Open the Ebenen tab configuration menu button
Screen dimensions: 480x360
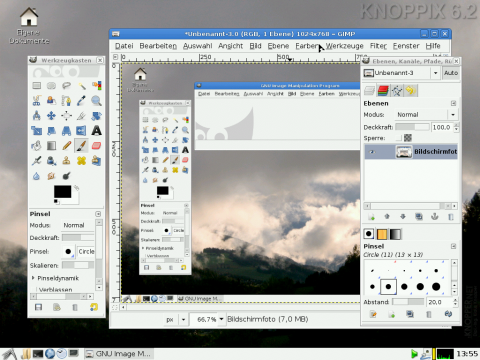click(453, 103)
